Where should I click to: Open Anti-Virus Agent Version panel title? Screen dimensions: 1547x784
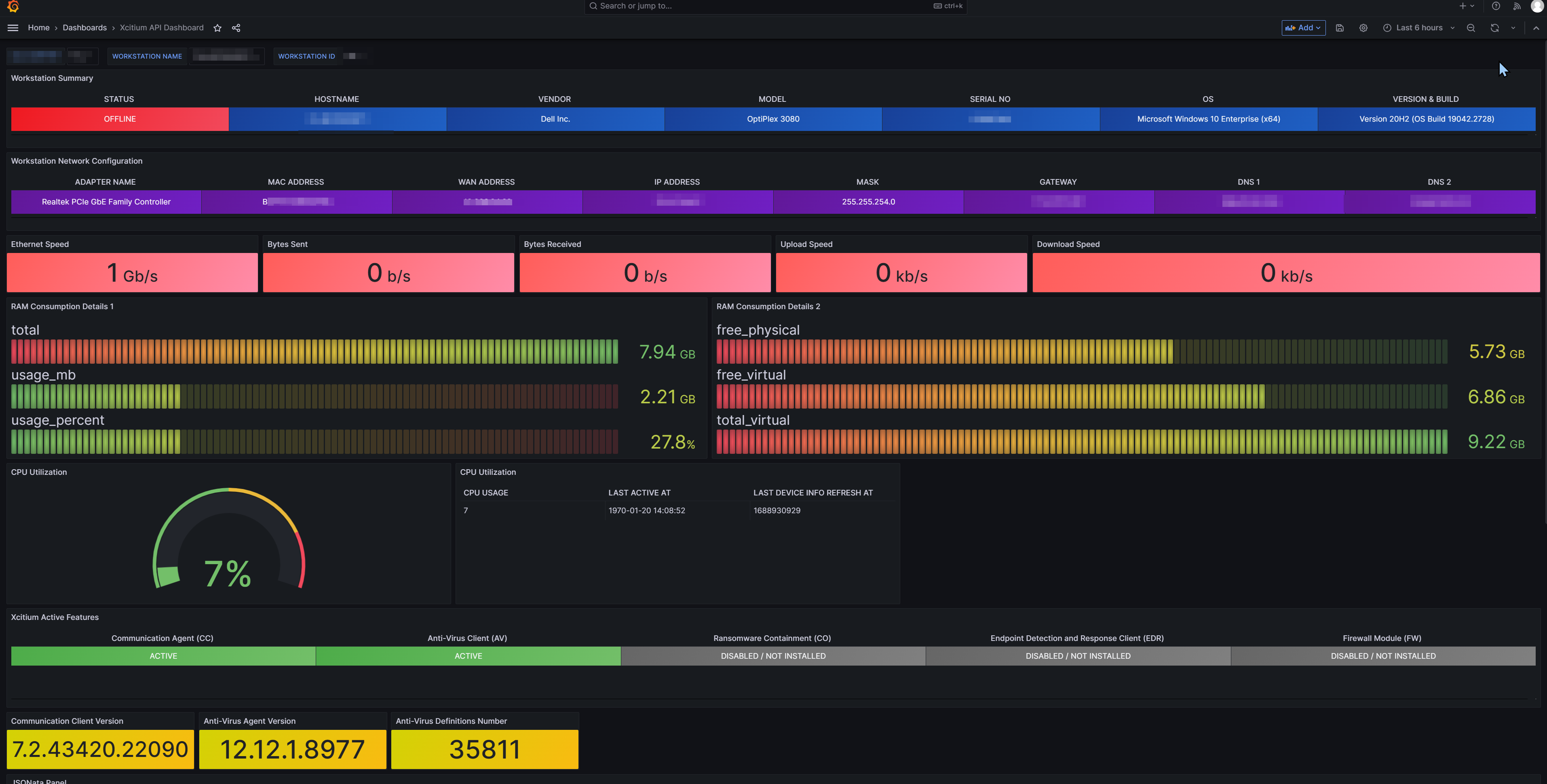click(249, 721)
